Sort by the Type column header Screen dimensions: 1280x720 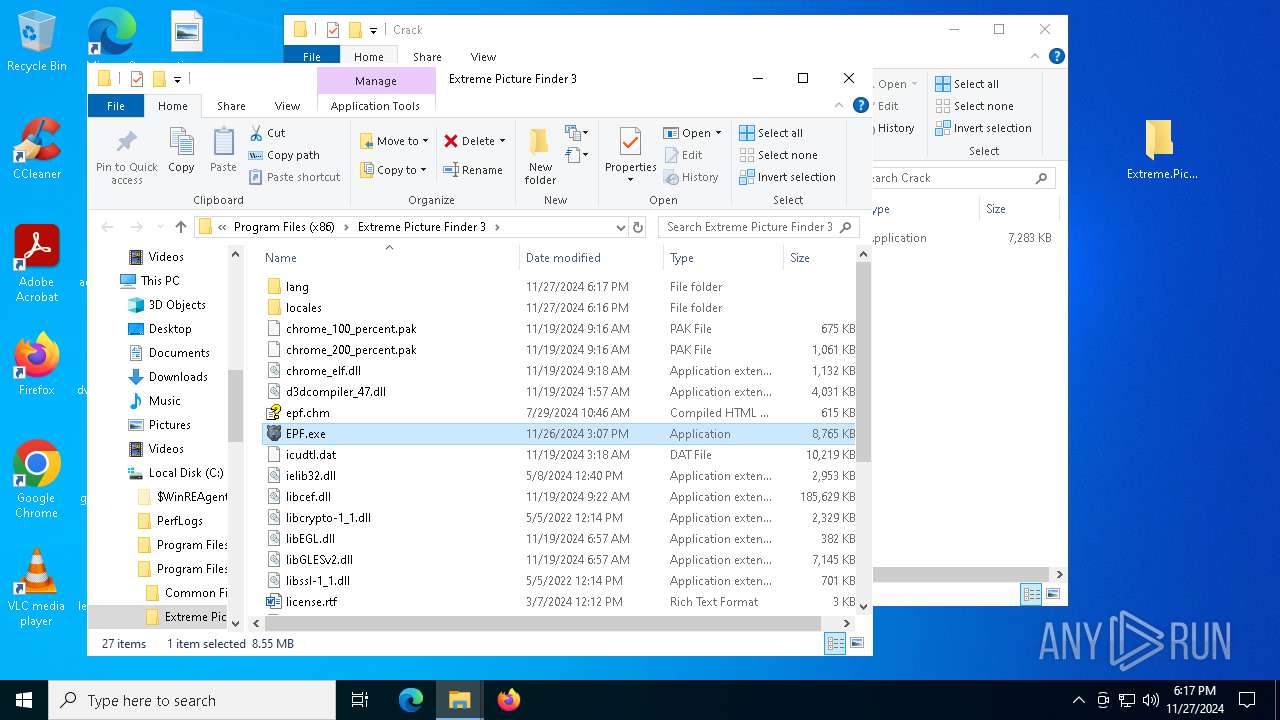pyautogui.click(x=723, y=258)
